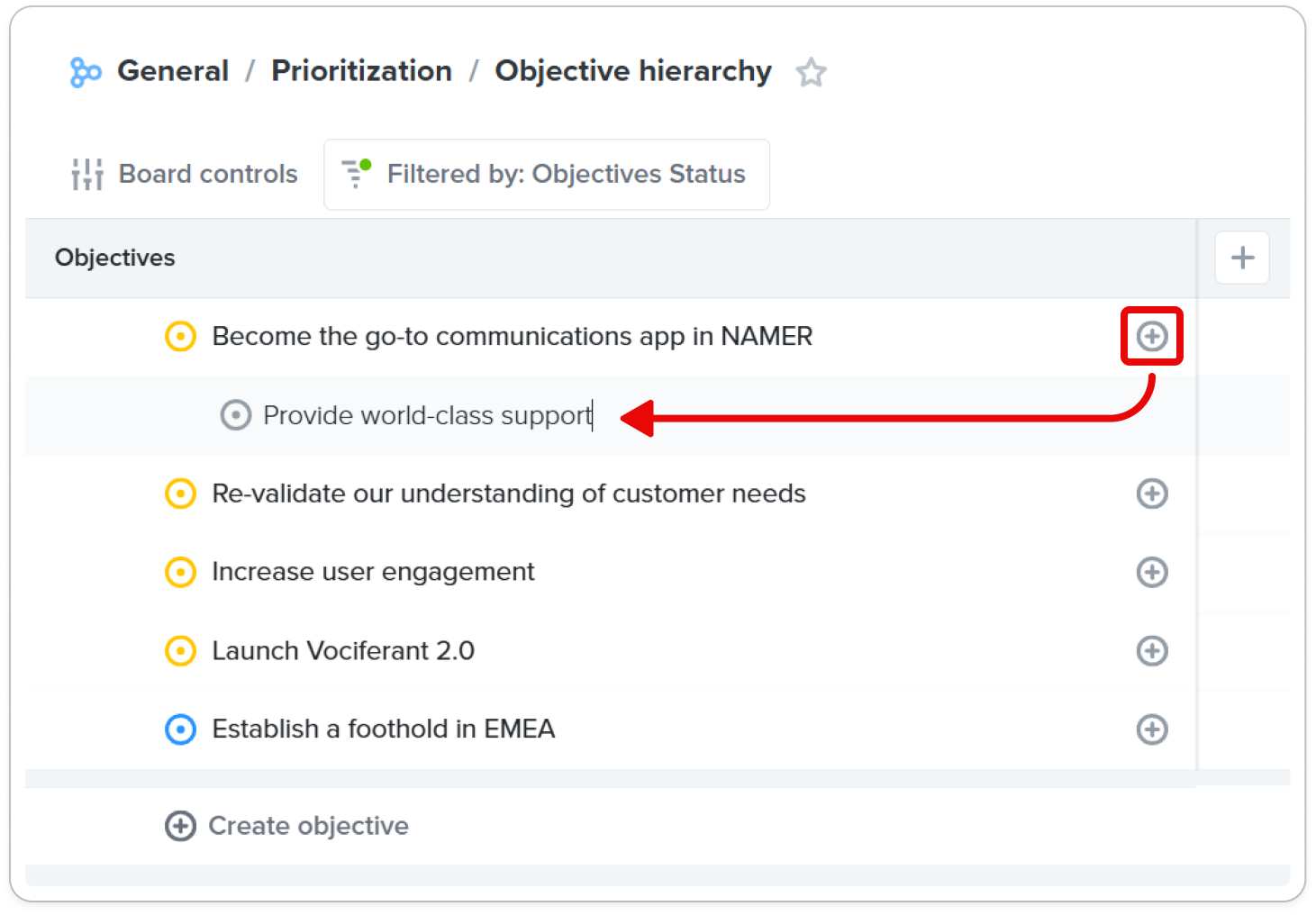
Task: Add sub-objective under Launch Vociferant 2.0
Action: (x=1151, y=650)
